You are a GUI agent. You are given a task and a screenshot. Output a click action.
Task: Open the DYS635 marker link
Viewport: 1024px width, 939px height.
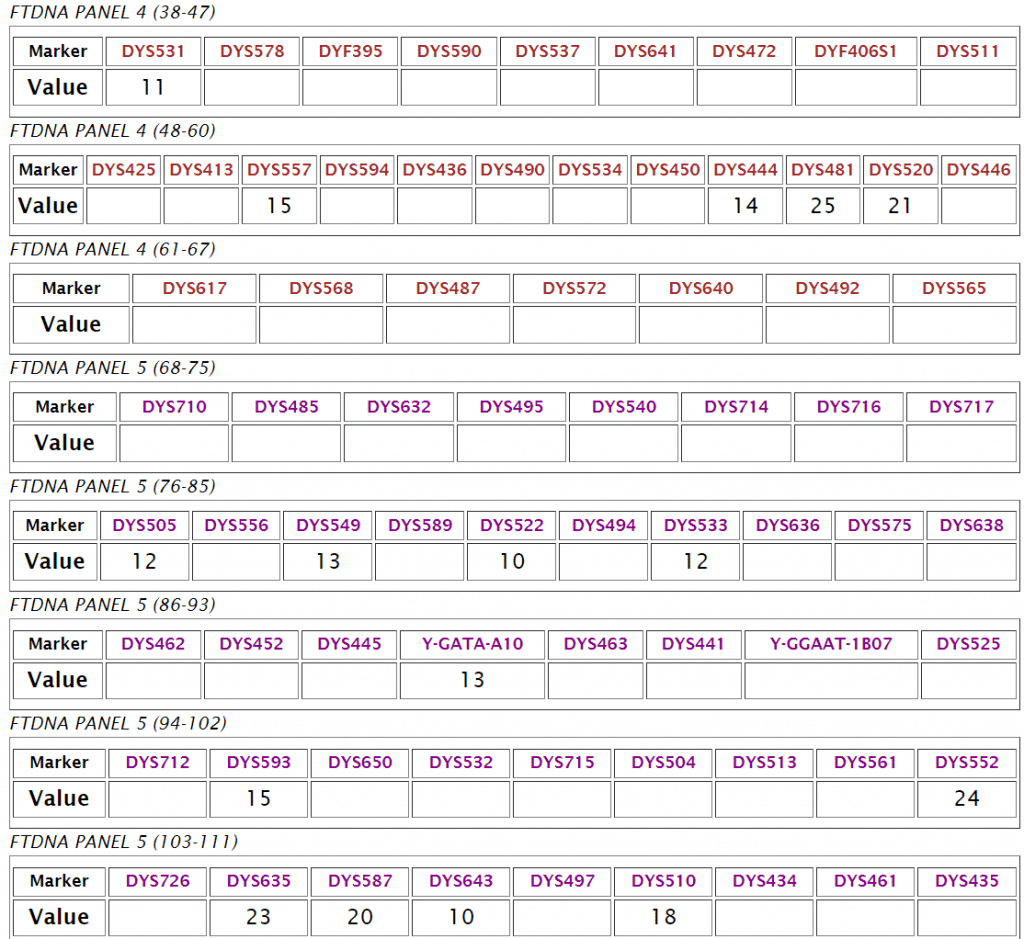(x=258, y=881)
